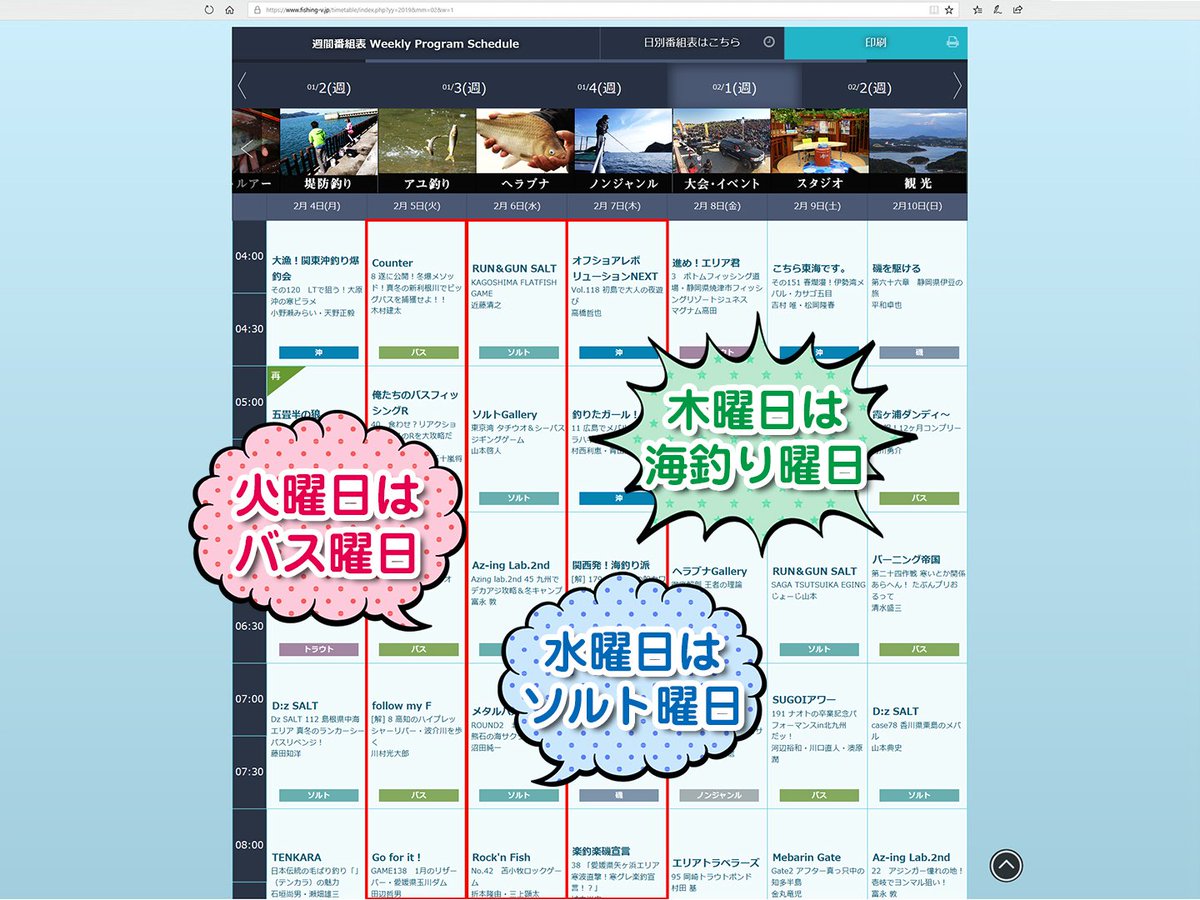Viewport: 1200px width, 900px height.
Task: Select the 02/2(週) week tab
Action: pyautogui.click(x=869, y=87)
